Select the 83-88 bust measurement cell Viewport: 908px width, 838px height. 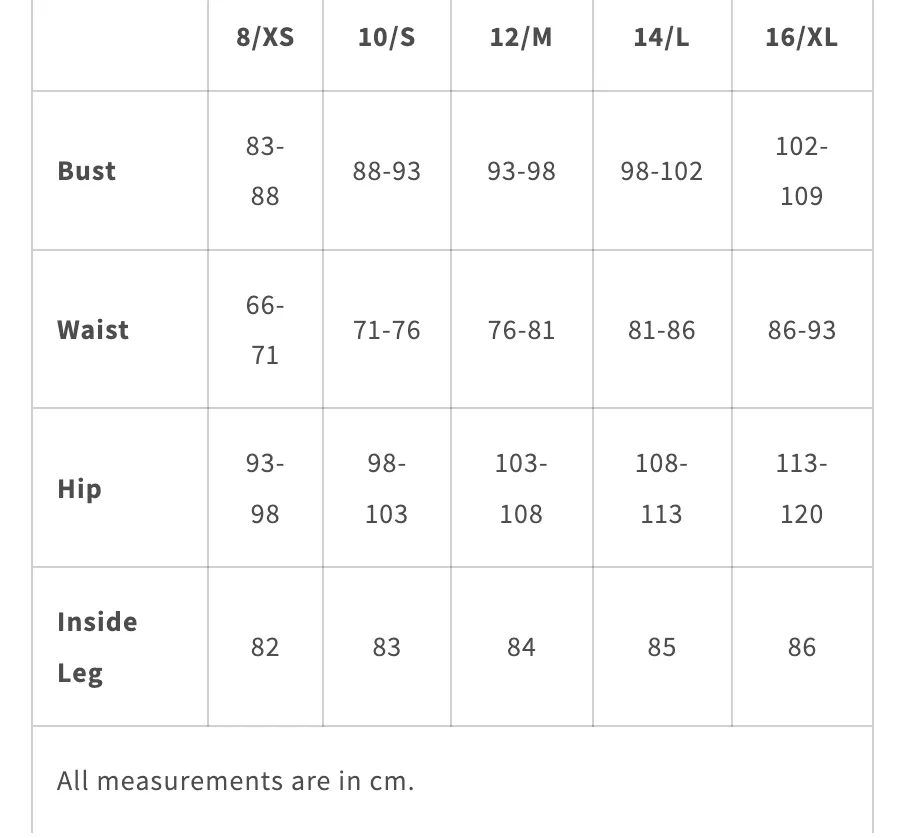265,171
